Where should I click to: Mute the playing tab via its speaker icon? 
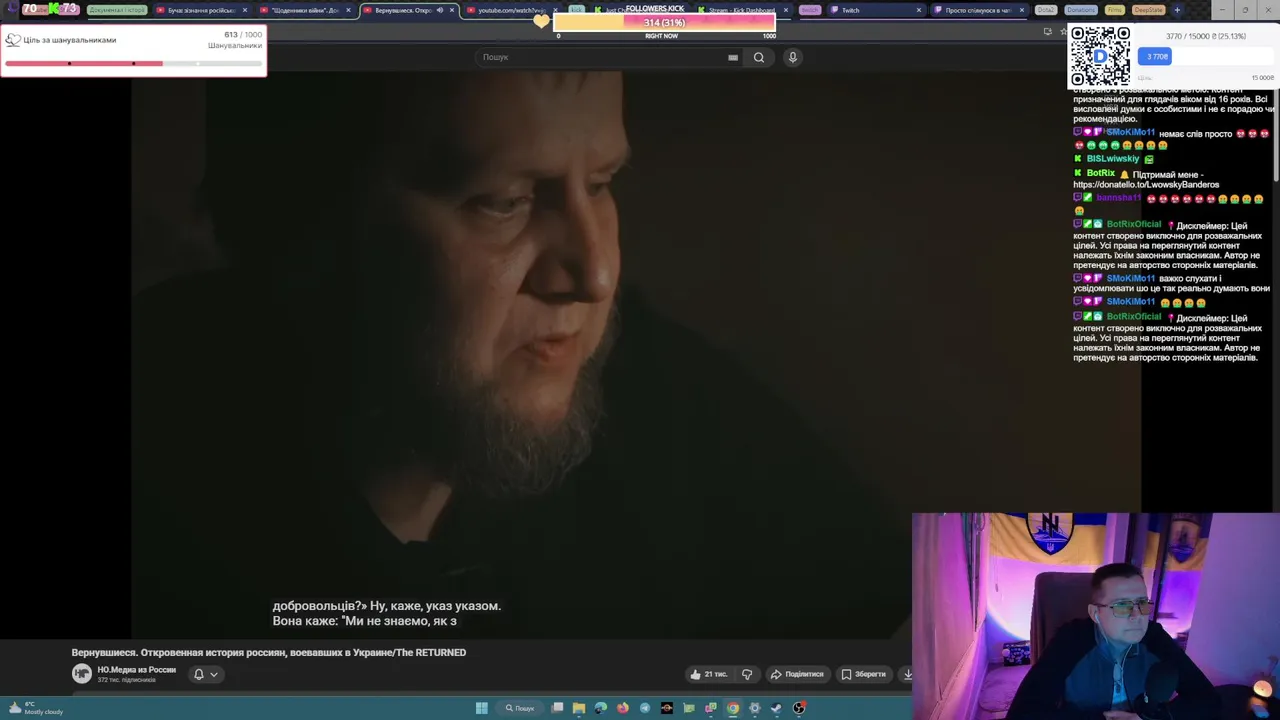pyautogui.click(x=440, y=10)
